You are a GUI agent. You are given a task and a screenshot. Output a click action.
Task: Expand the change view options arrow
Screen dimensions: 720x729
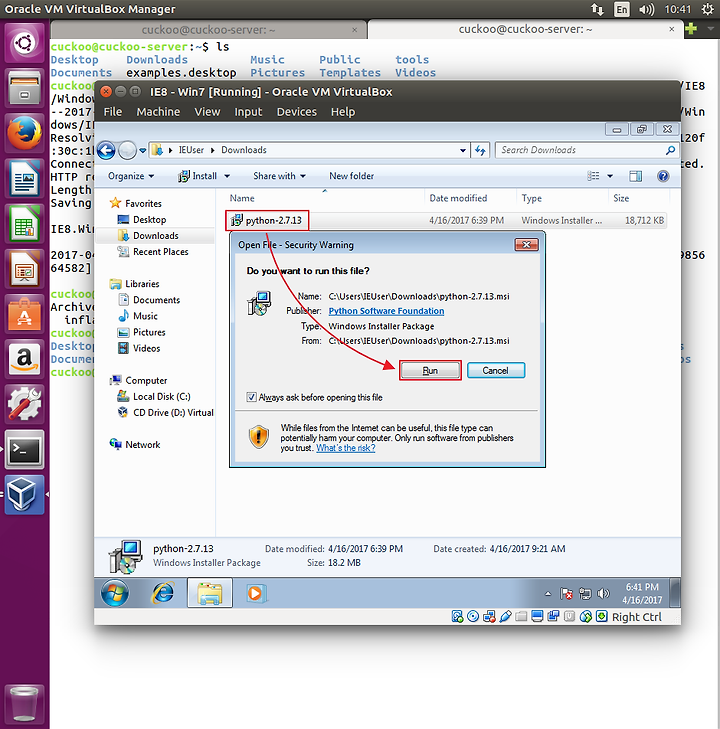click(x=610, y=176)
